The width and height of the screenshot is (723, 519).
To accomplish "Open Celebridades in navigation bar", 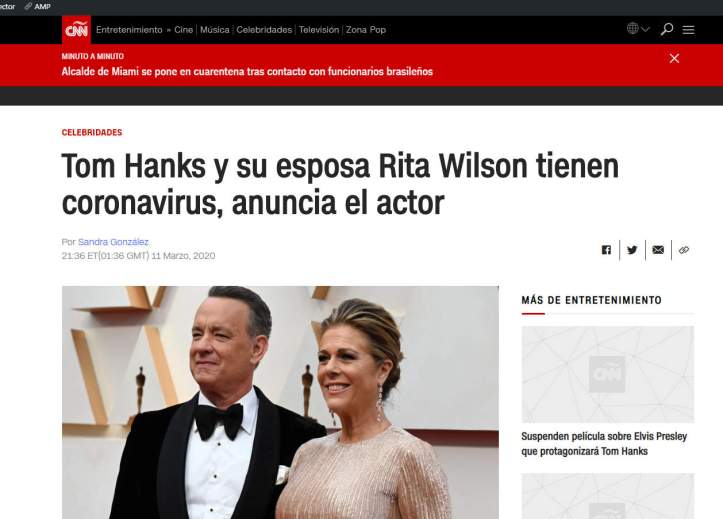I will coord(264,30).
